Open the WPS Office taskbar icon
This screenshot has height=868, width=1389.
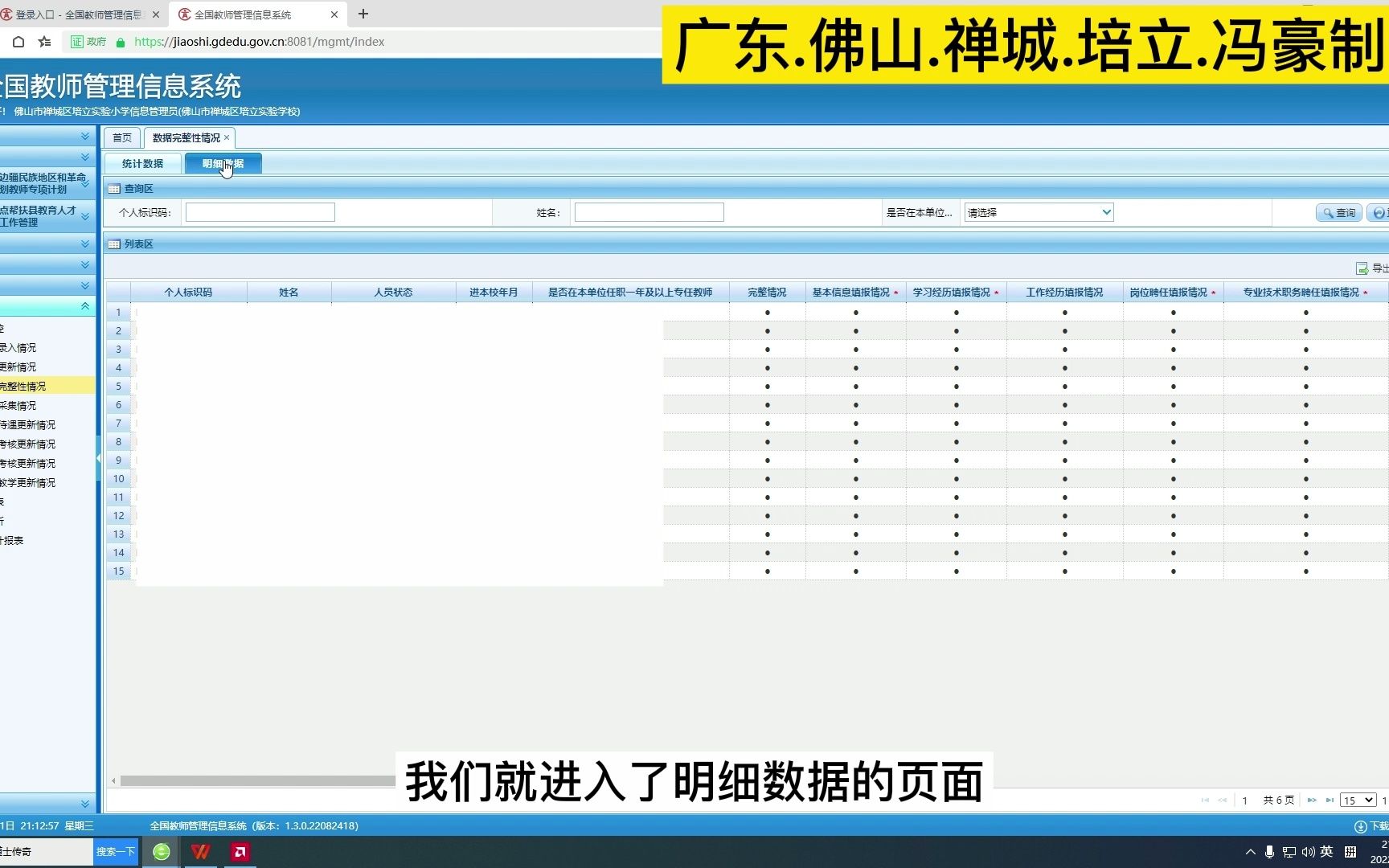click(x=201, y=852)
